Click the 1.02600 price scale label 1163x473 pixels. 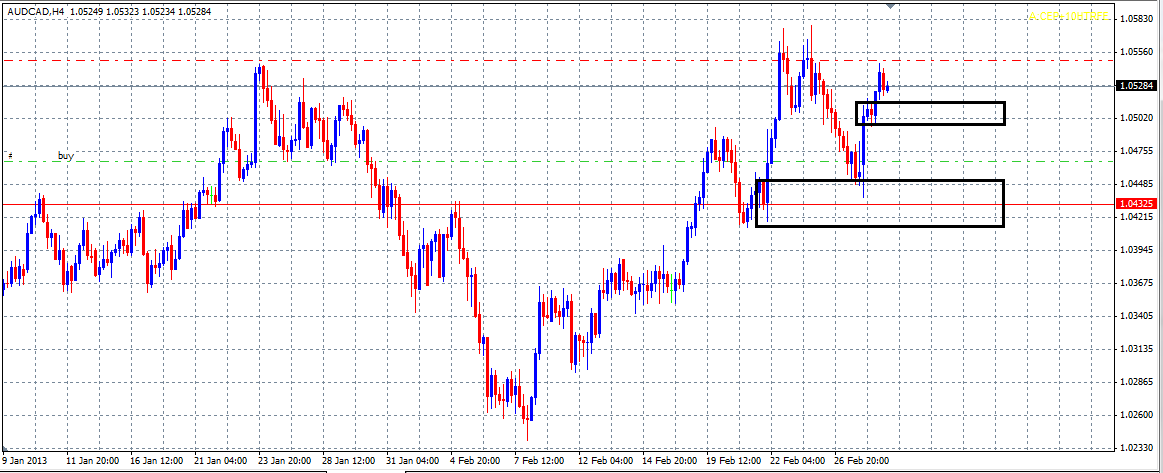click(1138, 415)
